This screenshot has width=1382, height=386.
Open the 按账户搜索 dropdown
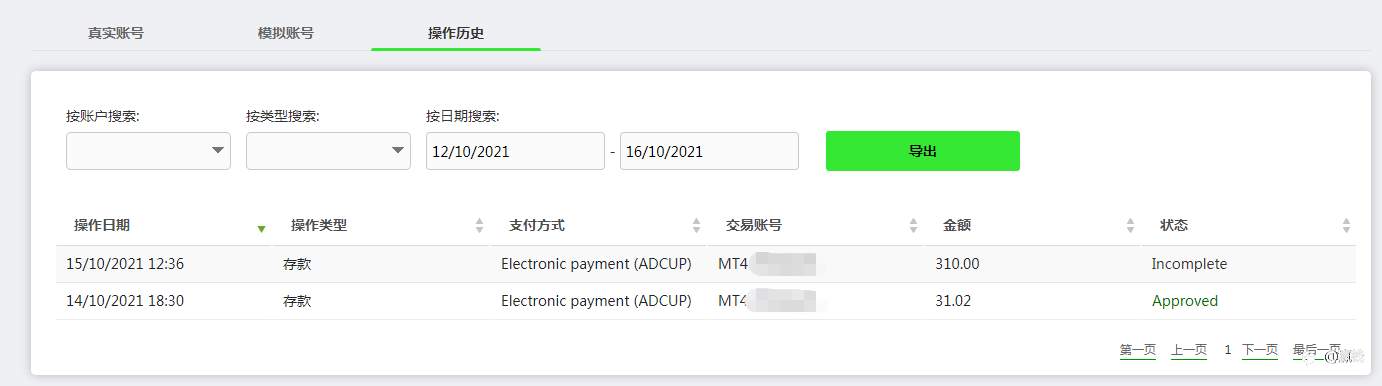(x=148, y=151)
